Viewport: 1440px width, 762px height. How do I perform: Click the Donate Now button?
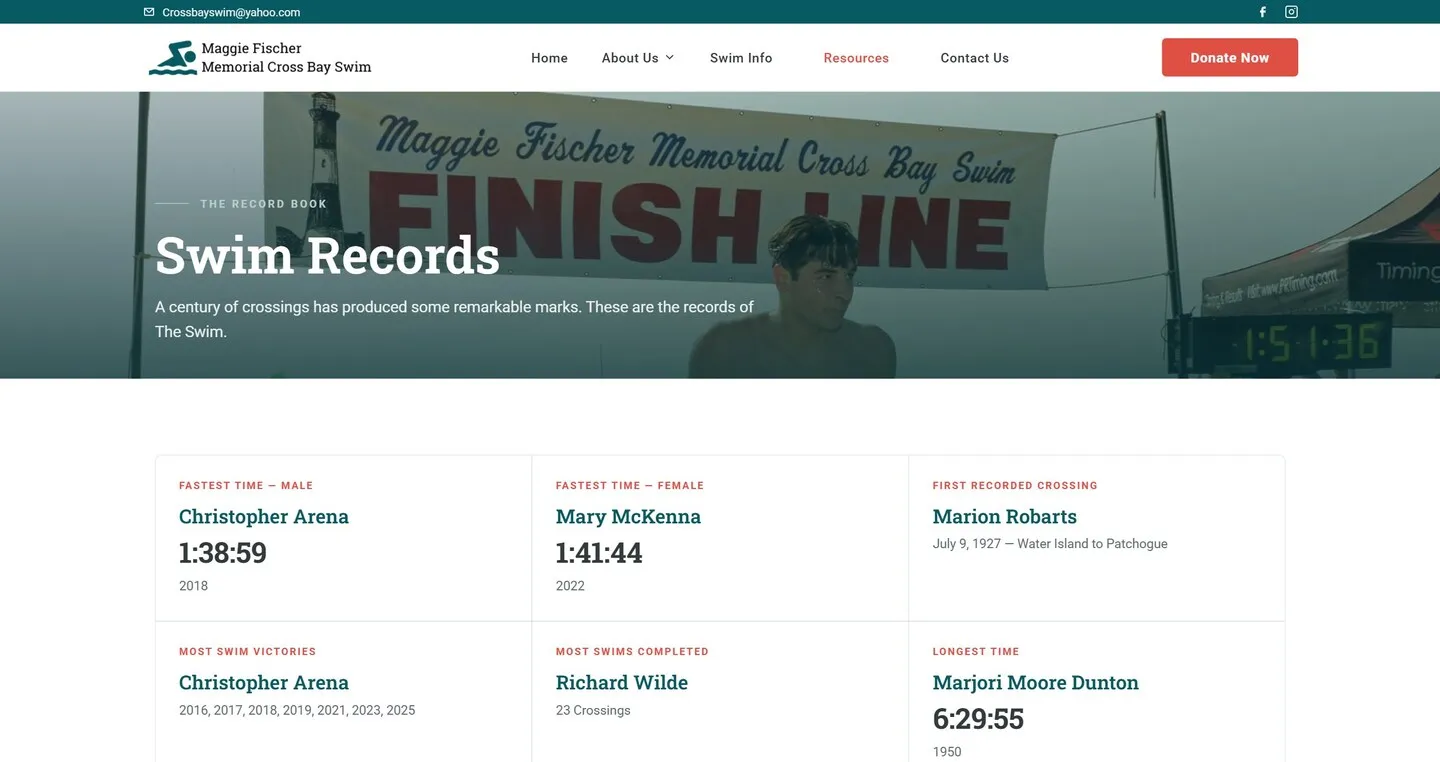pyautogui.click(x=1230, y=57)
